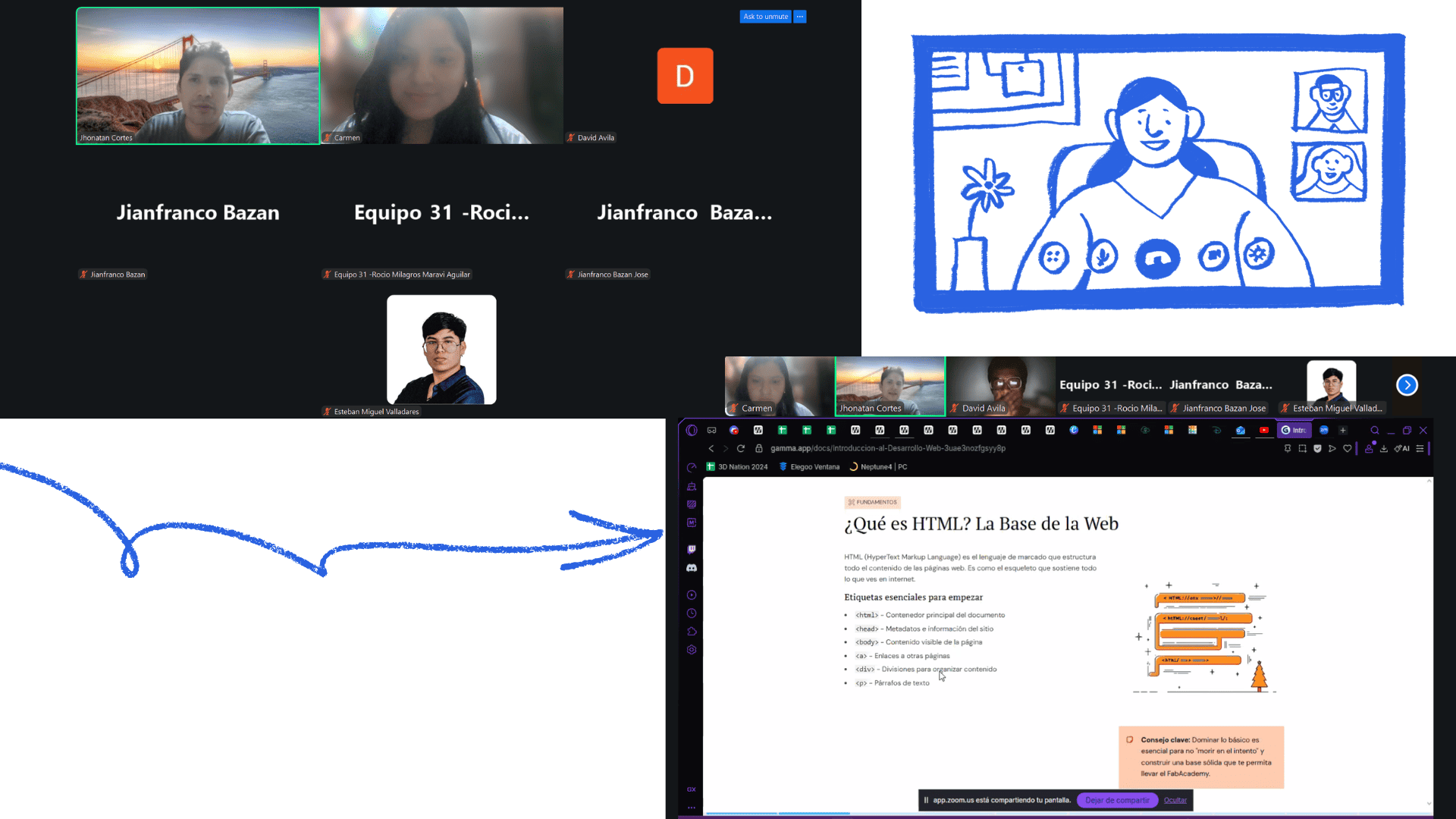This screenshot has height=819, width=1456.
Task: Open Twitch in the Opera GX sidebar
Action: point(691,549)
